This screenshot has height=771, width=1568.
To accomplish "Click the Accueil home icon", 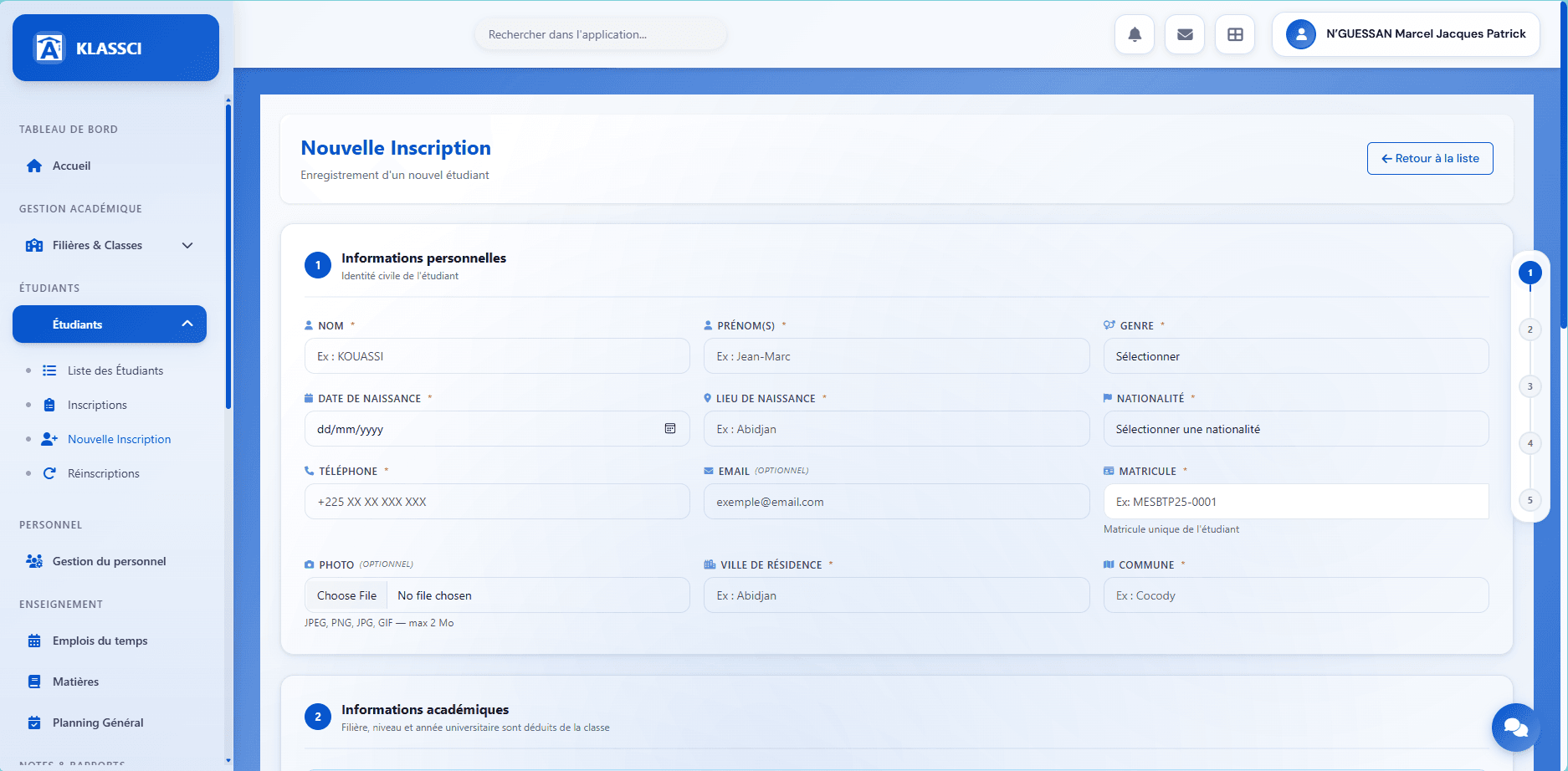I will [x=34, y=166].
